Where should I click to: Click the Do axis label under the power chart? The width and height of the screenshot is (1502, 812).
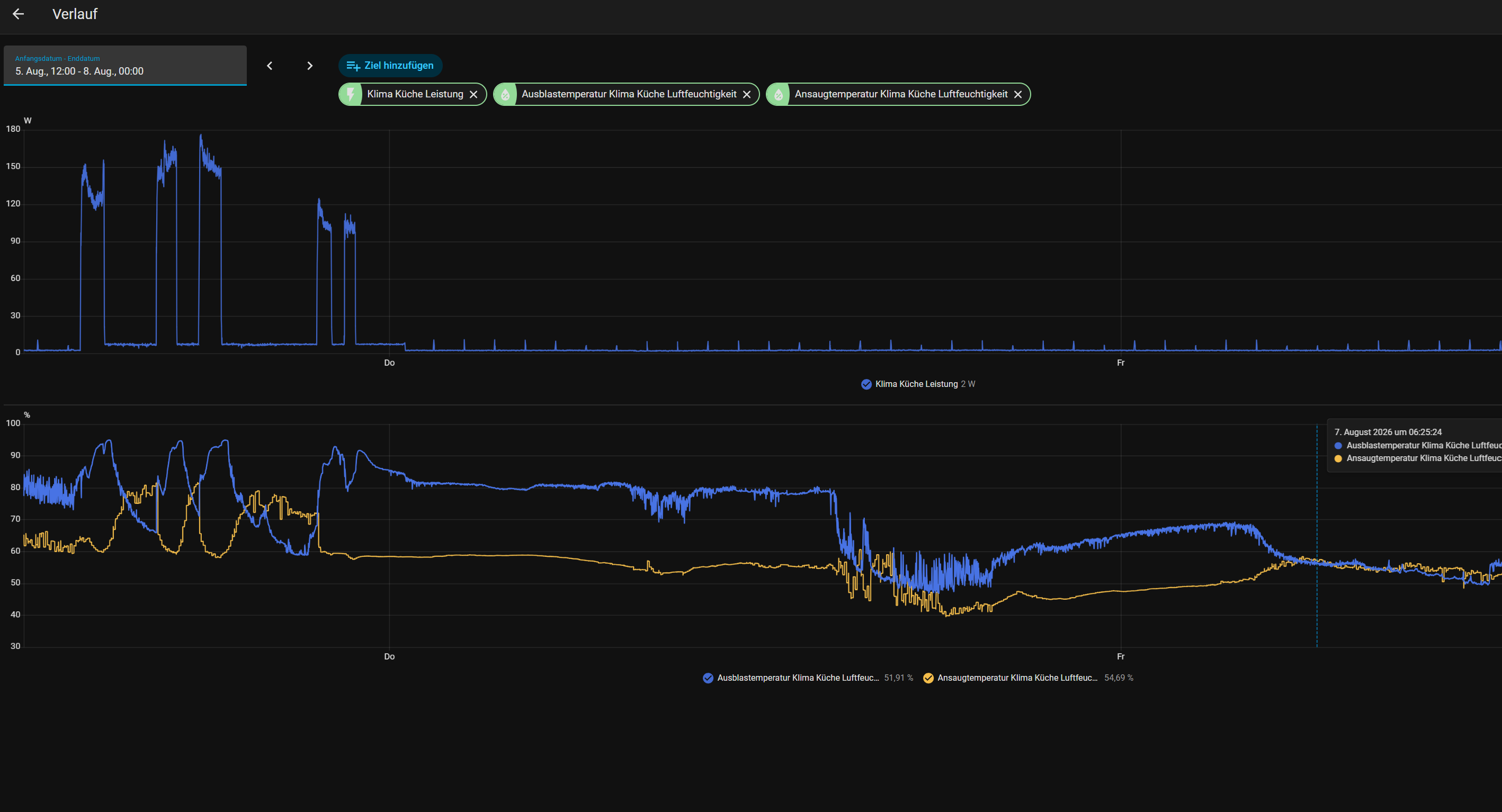point(389,363)
